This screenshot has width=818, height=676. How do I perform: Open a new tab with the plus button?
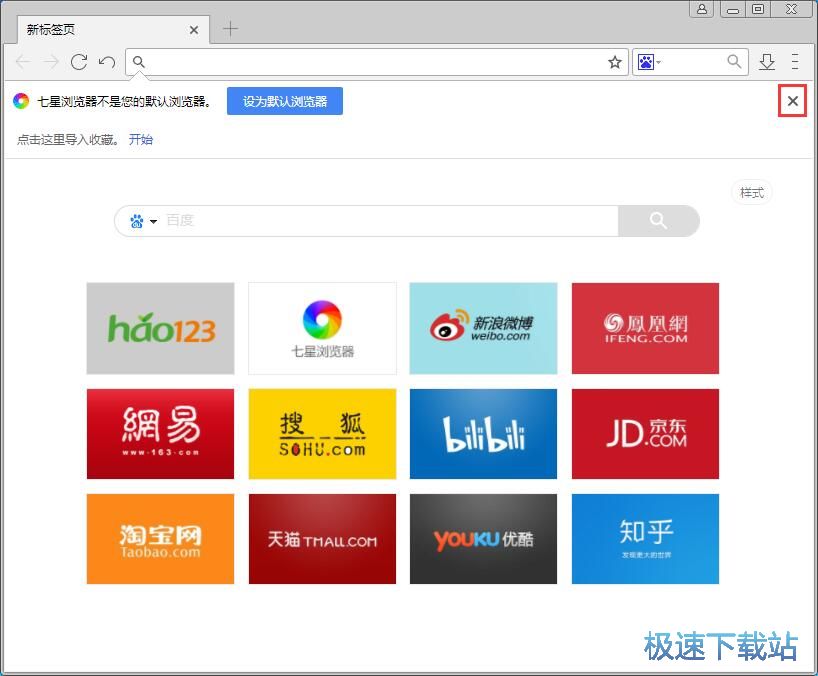(x=230, y=29)
